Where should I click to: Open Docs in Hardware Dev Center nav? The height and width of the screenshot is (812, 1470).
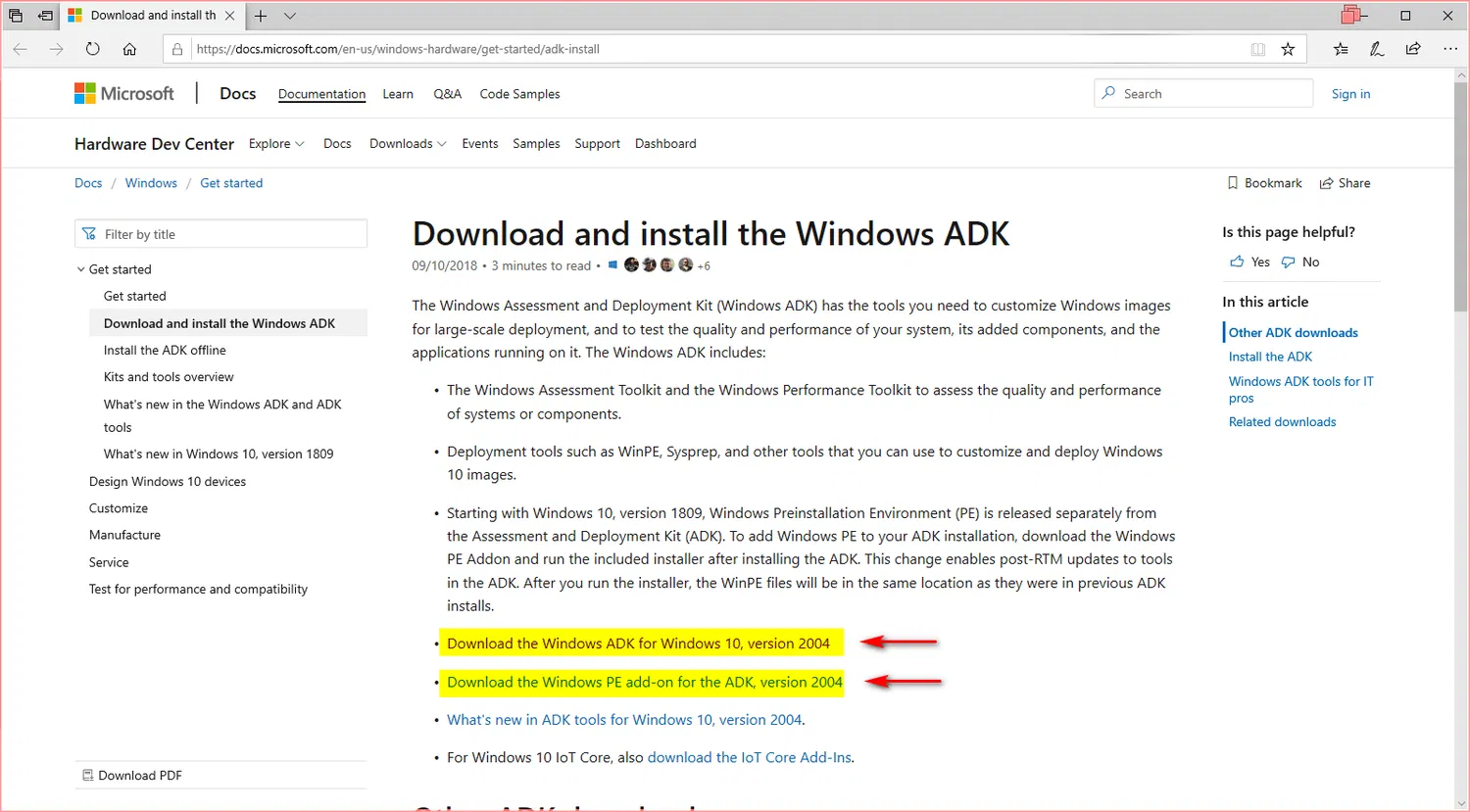337,143
